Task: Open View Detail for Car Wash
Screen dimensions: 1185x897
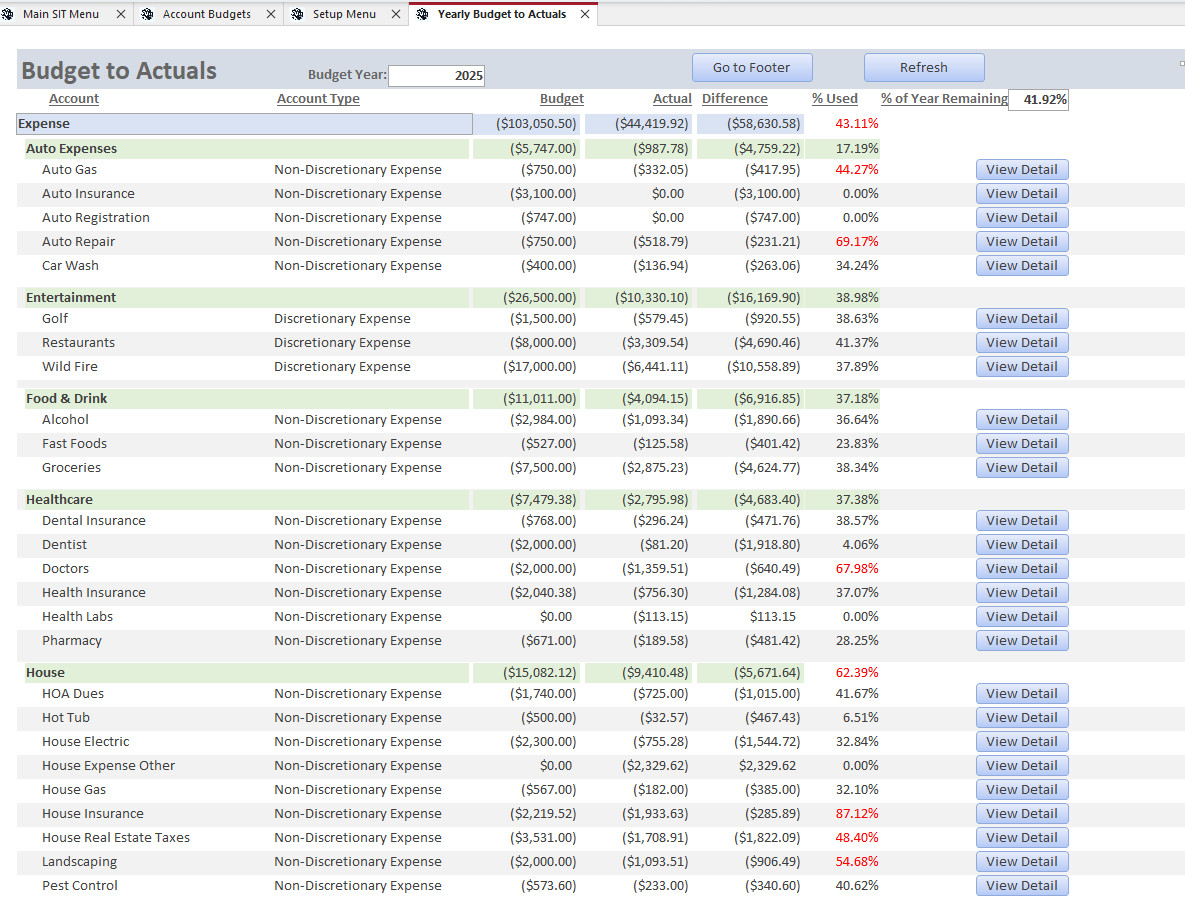Action: [x=1022, y=266]
